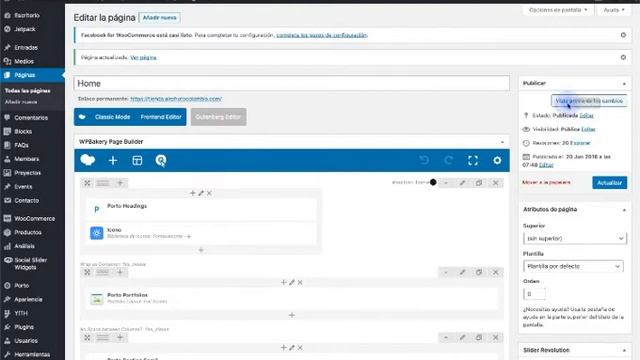The image size is (640, 360).
Task: Collapse the third row toggle arrow
Action: tap(446, 338)
